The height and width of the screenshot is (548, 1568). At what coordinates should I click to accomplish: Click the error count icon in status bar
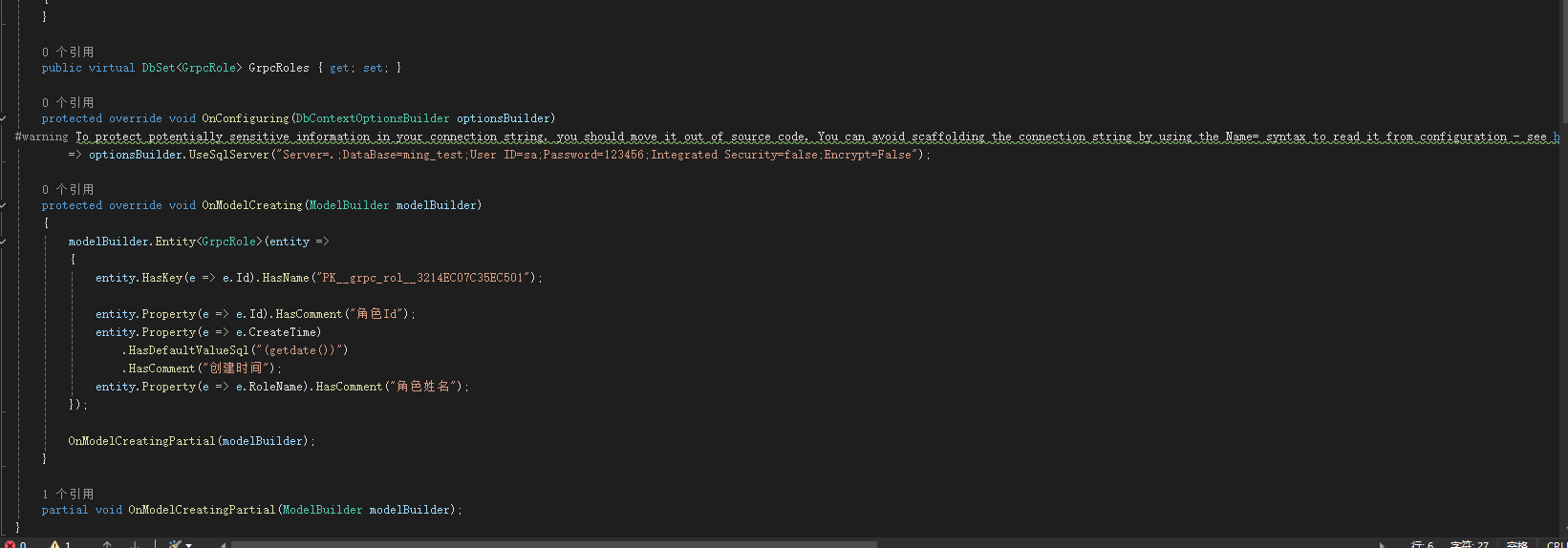click(11, 545)
